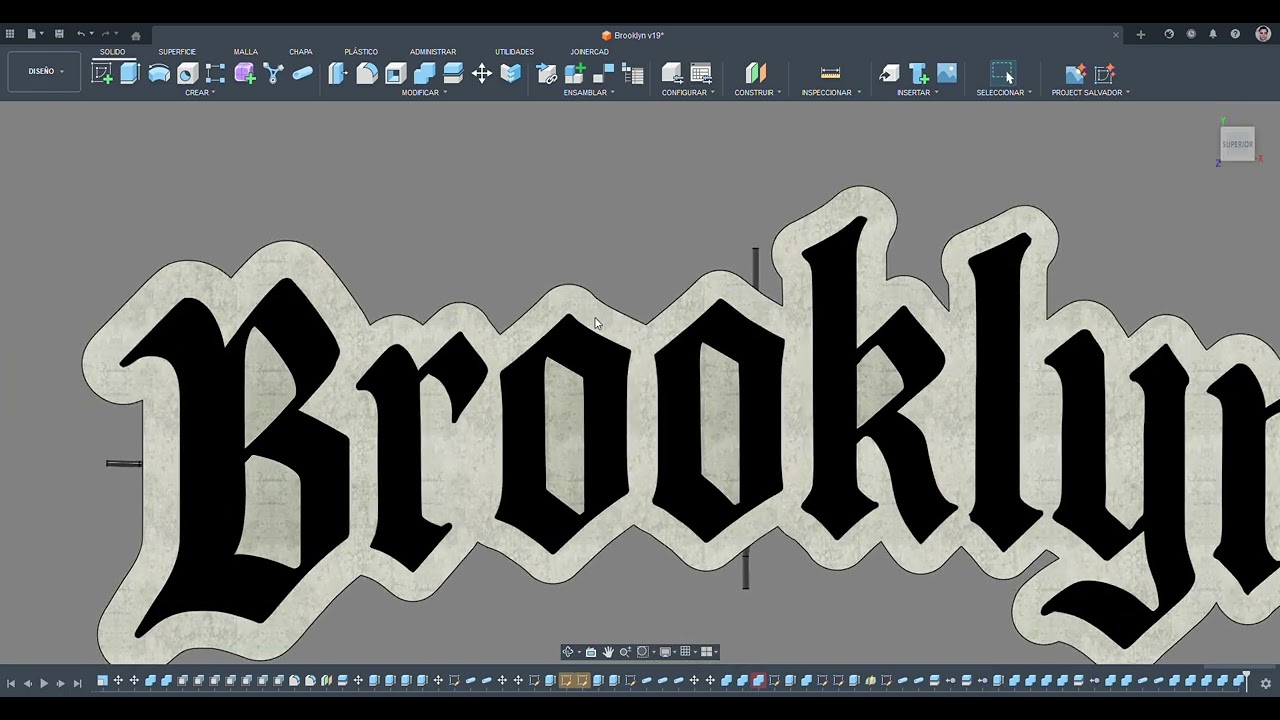Screen dimensions: 1280x720
Task: Open the Project Salvador sketch generation tool
Action: 1105,73
